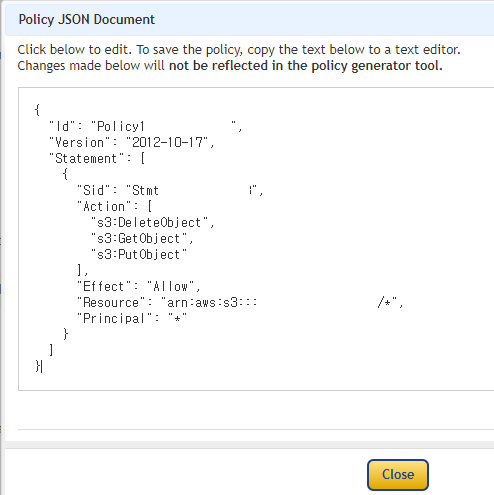Screen dimensions: 494x495
Task: Click the "s3:PutObject" entry
Action: coord(139,255)
